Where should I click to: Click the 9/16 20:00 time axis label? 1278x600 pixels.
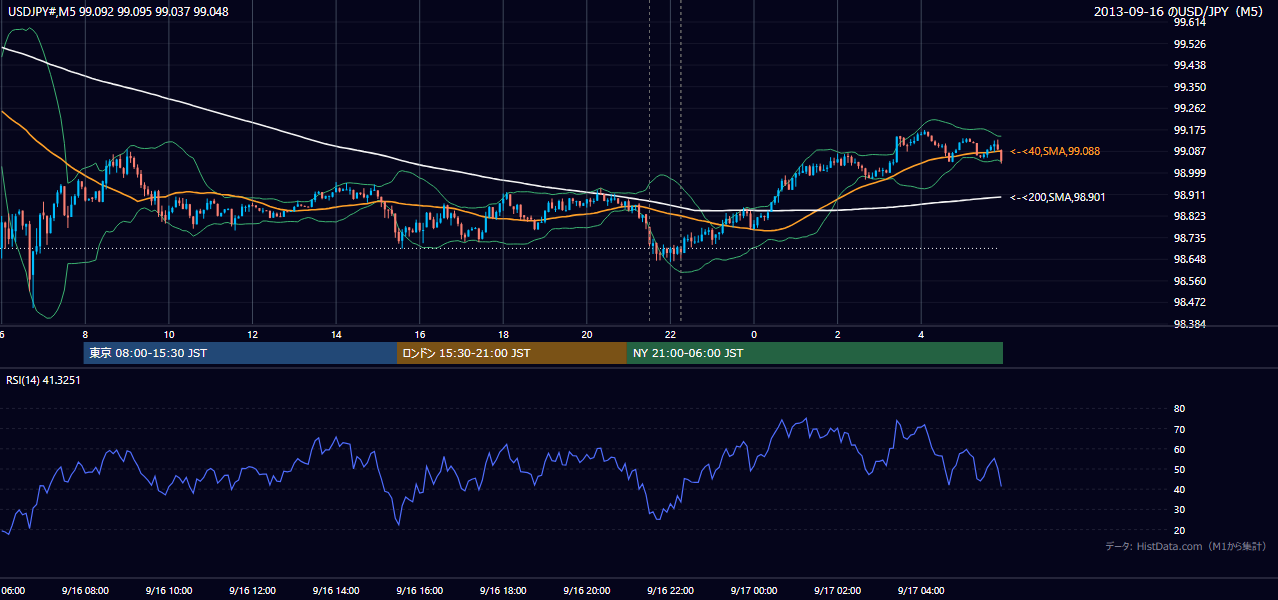[x=586, y=590]
